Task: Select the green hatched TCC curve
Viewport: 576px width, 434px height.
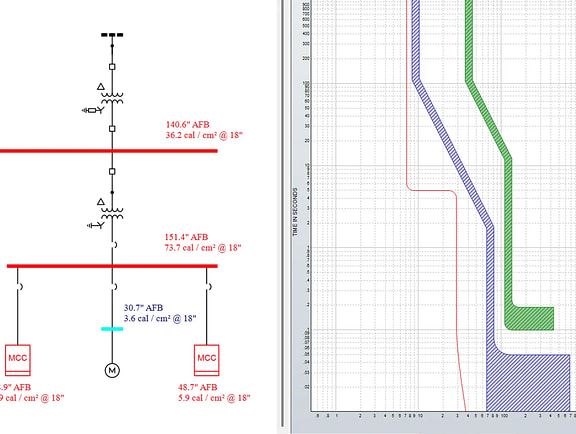Action: pyautogui.click(x=508, y=220)
